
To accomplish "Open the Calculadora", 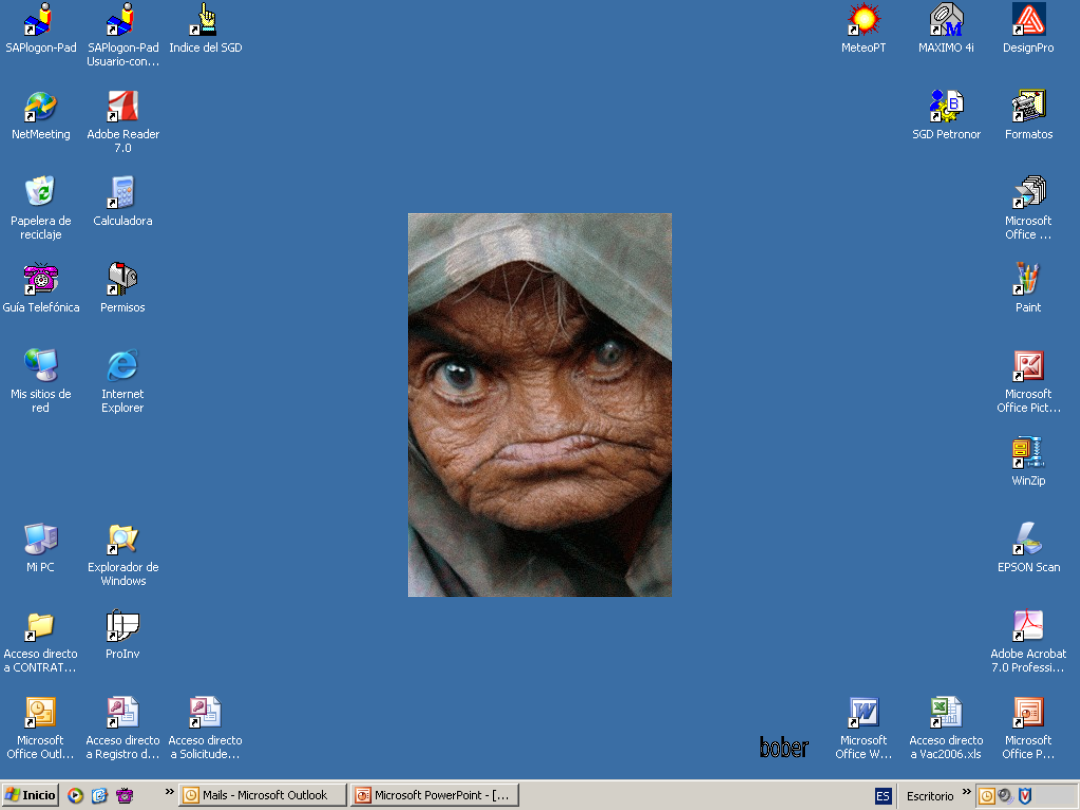I will point(123,190).
